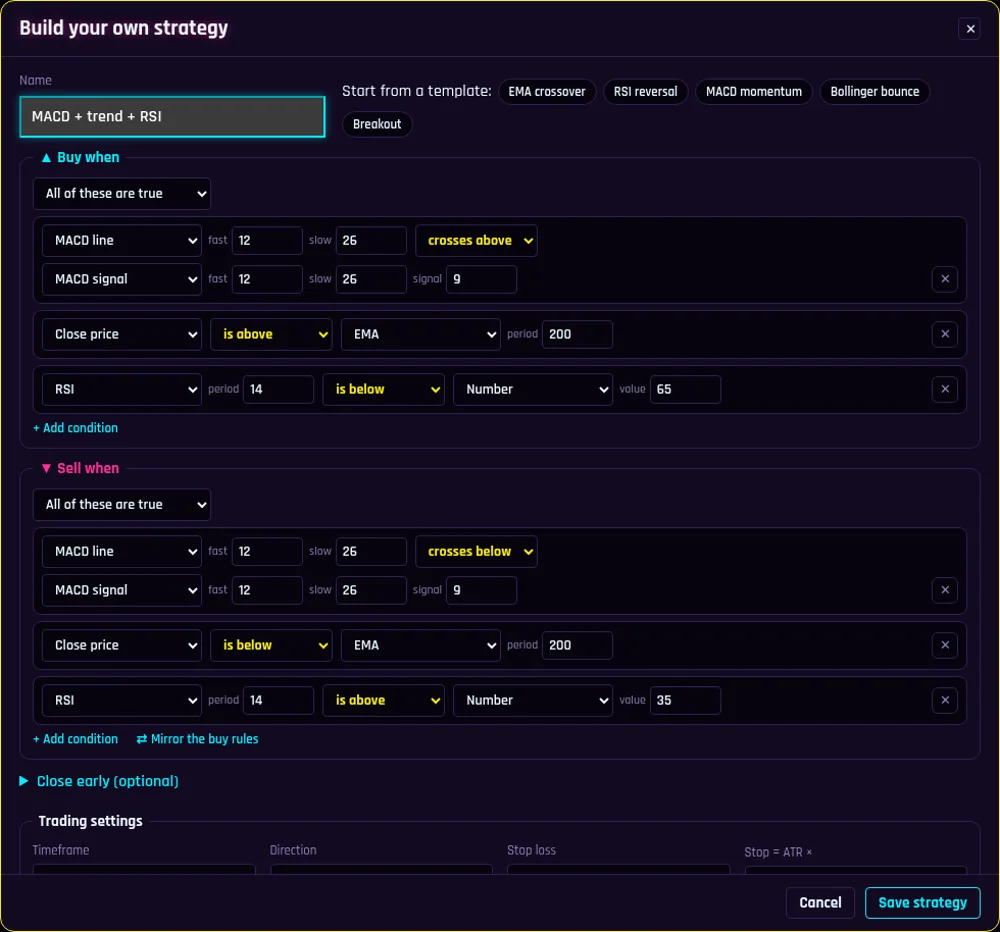Apply the MACD momentum template
The height and width of the screenshot is (932, 1000).
(x=753, y=91)
